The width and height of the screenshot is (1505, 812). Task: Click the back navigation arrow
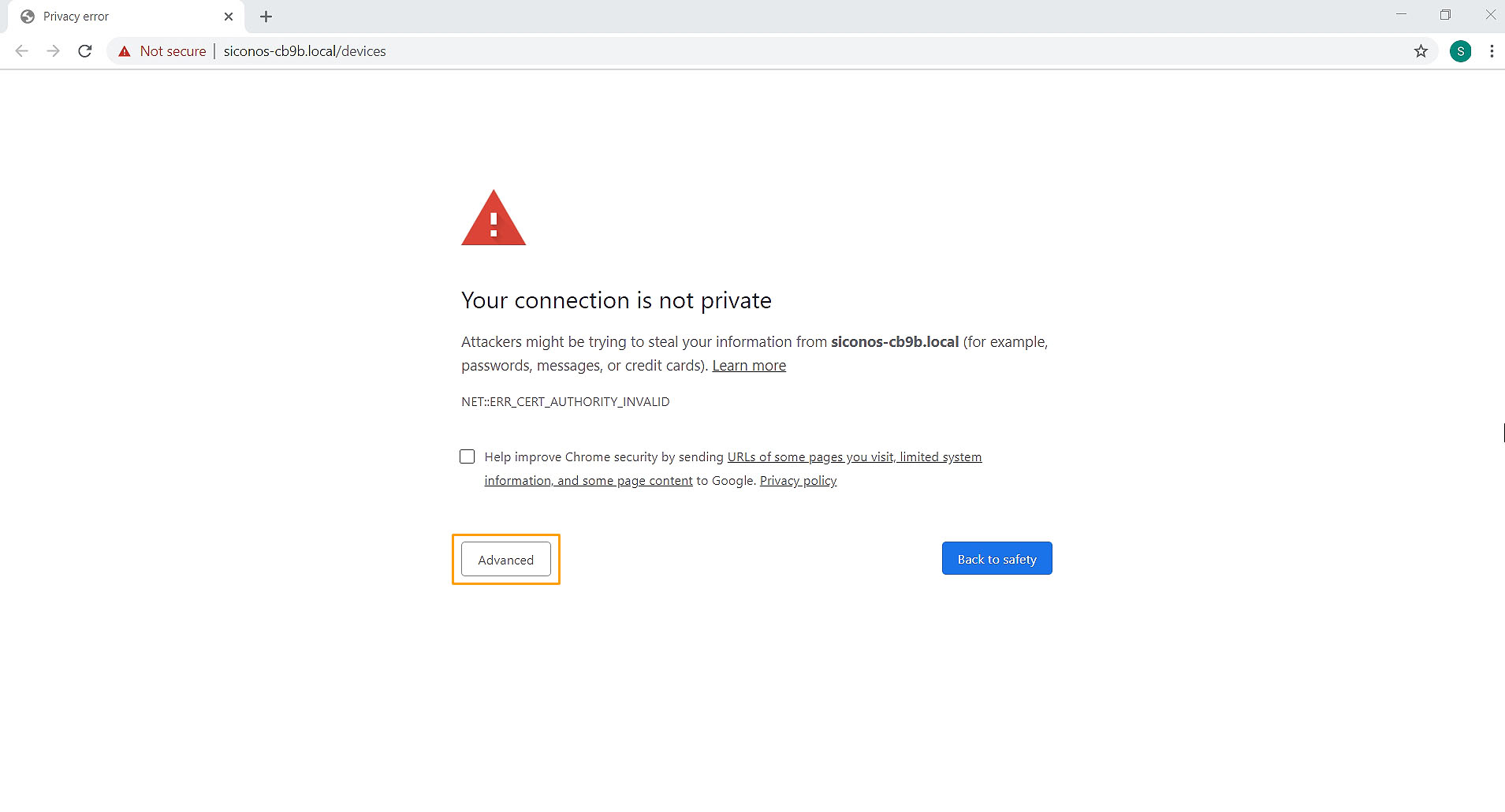[22, 51]
